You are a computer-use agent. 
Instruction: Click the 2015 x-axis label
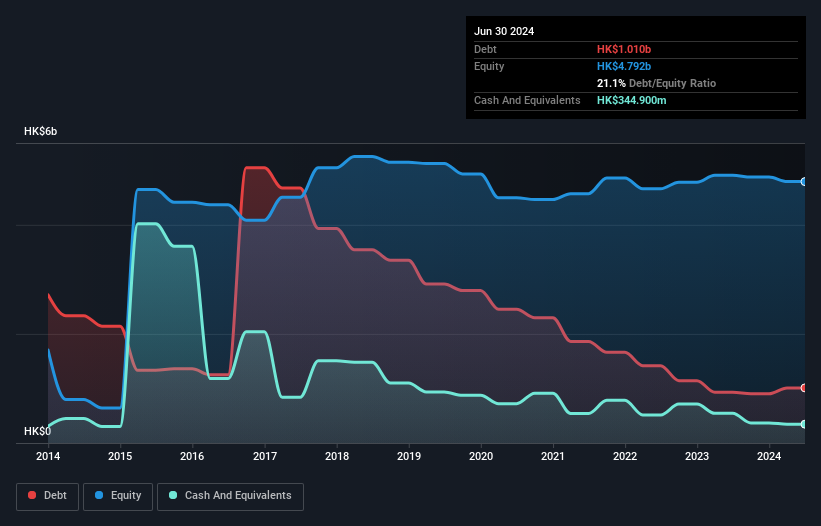tap(120, 456)
